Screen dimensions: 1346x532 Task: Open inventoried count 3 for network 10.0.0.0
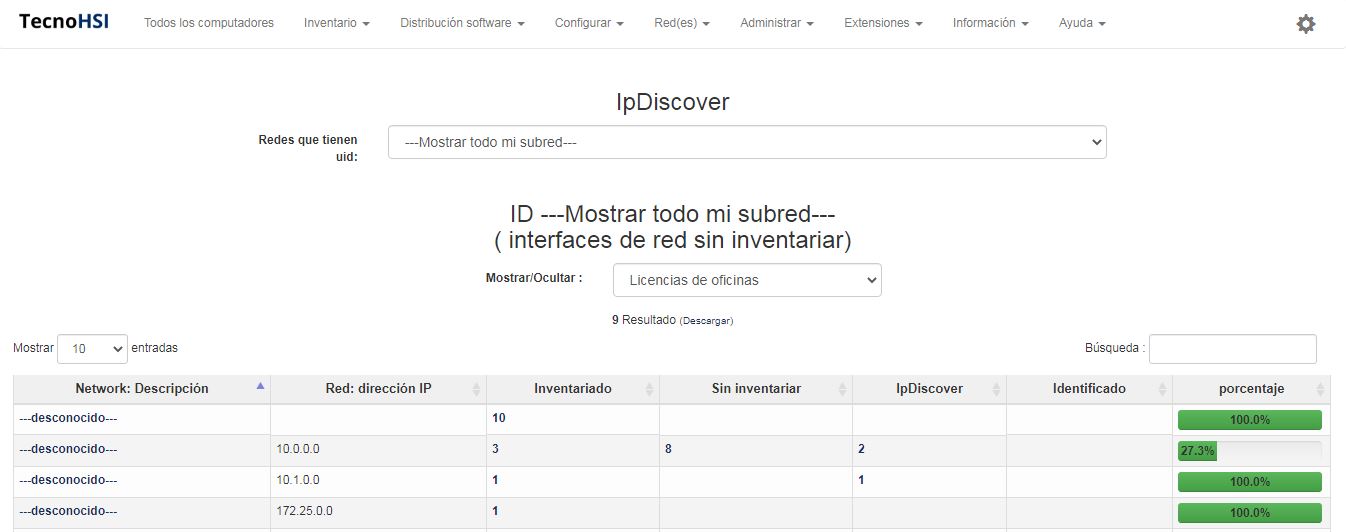[495, 450]
